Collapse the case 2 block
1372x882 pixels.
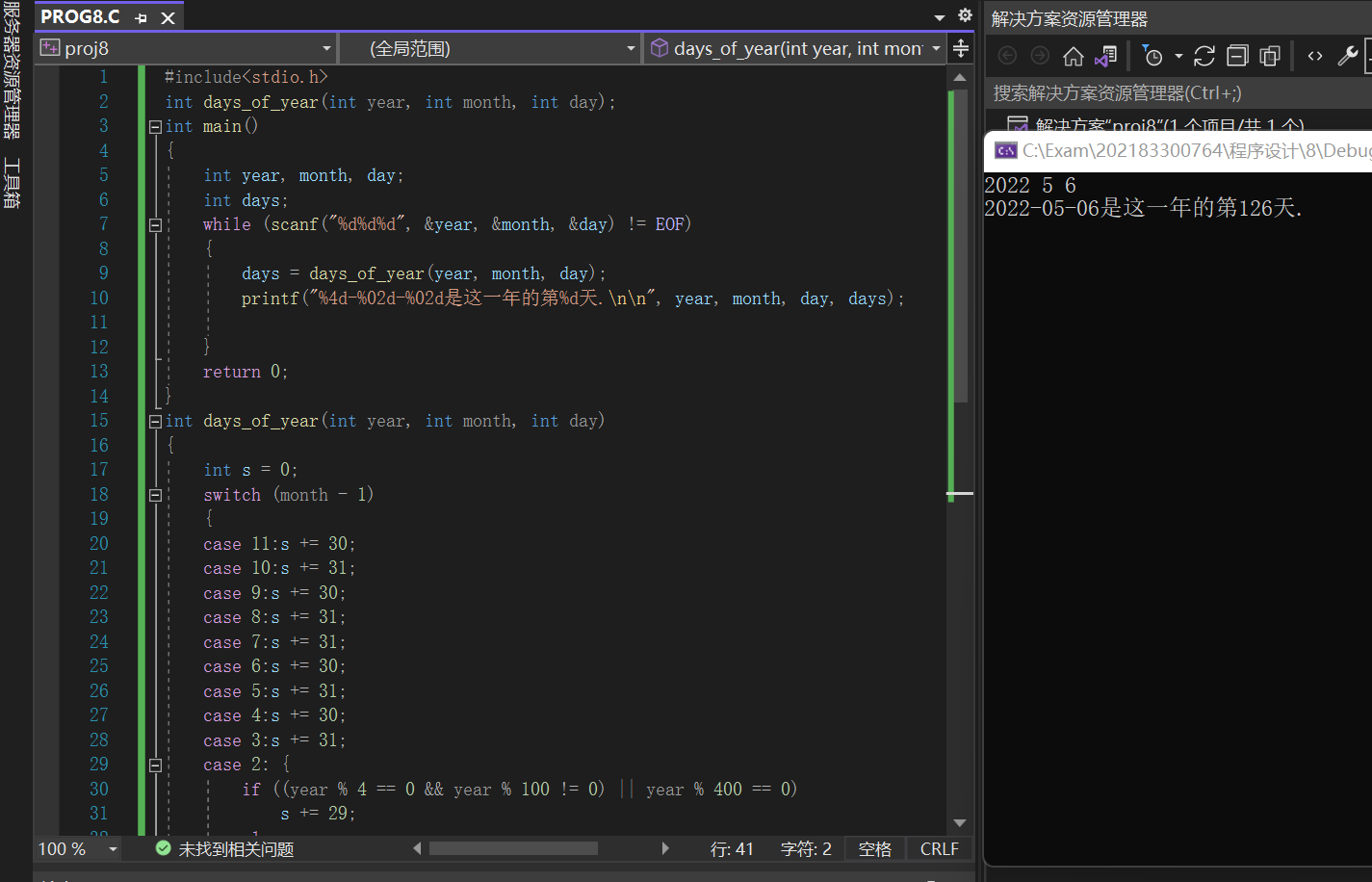pos(155,765)
